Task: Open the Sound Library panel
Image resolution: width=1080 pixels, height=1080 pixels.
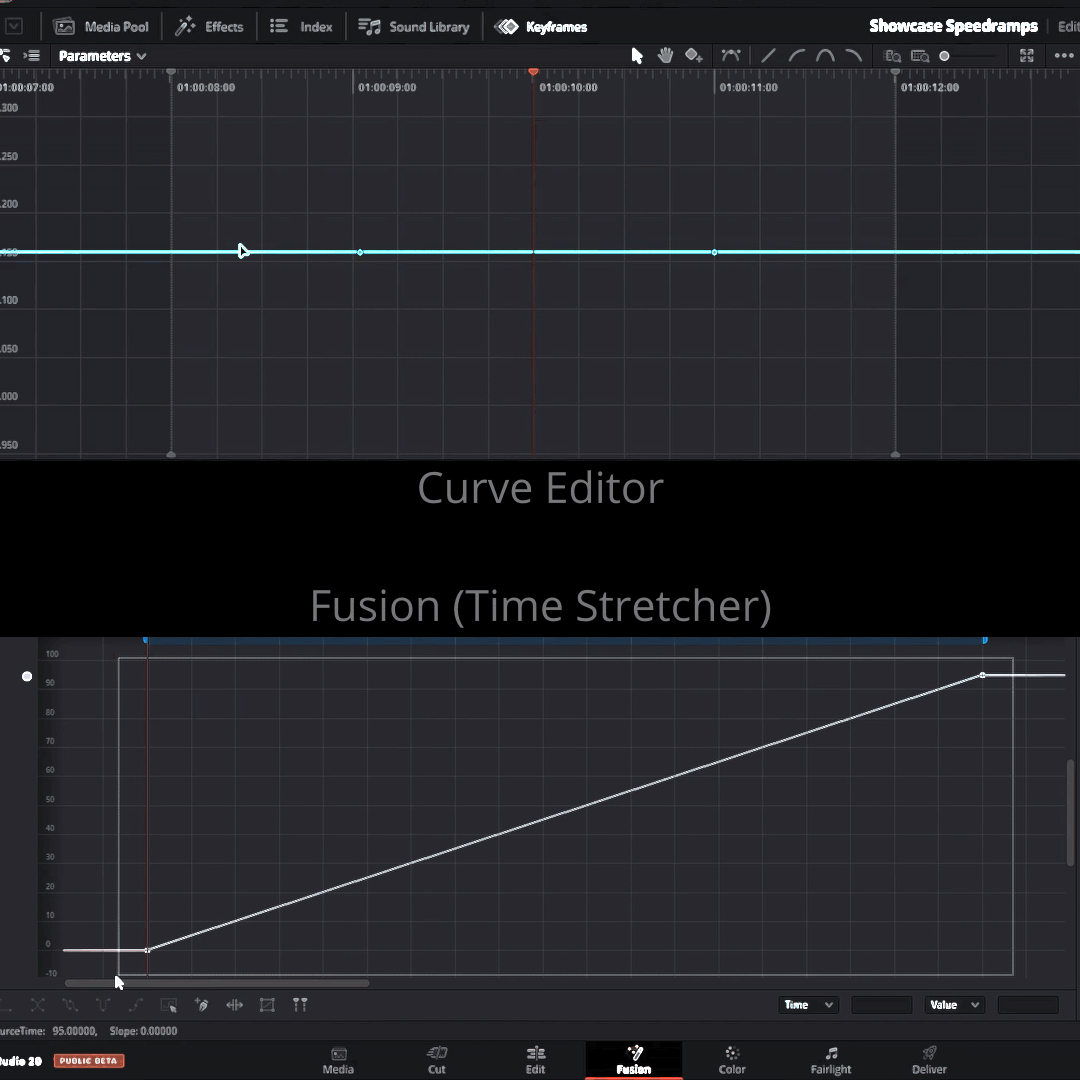Action: (x=413, y=26)
